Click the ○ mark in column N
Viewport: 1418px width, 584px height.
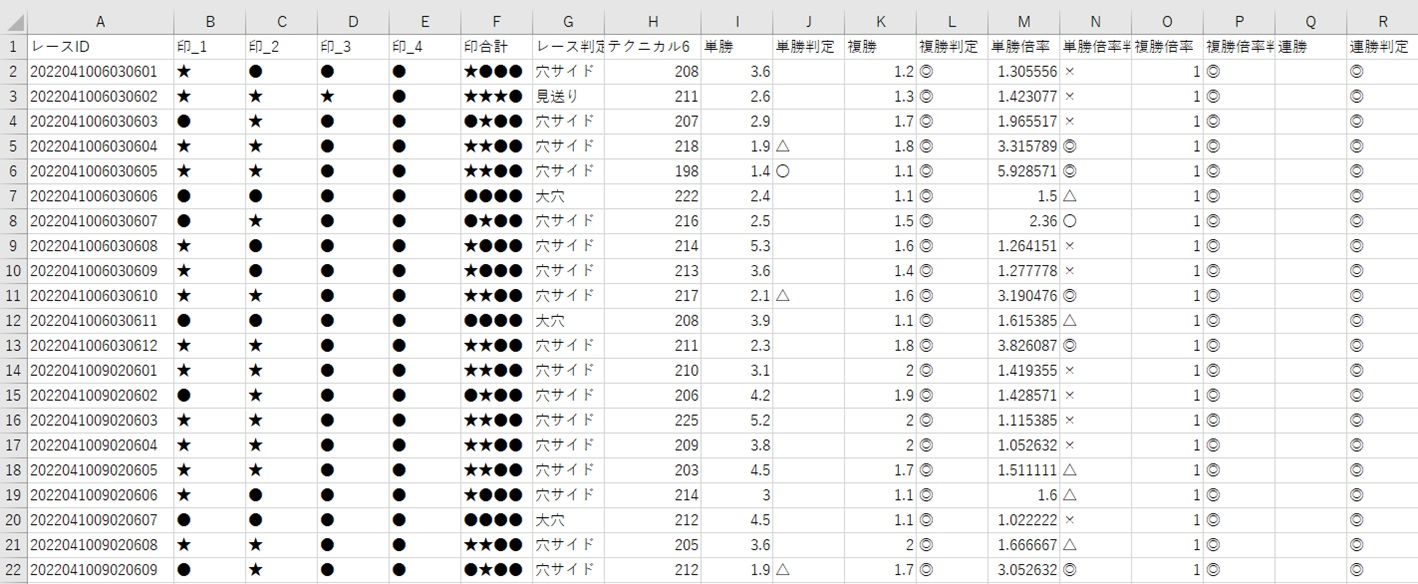click(1070, 221)
